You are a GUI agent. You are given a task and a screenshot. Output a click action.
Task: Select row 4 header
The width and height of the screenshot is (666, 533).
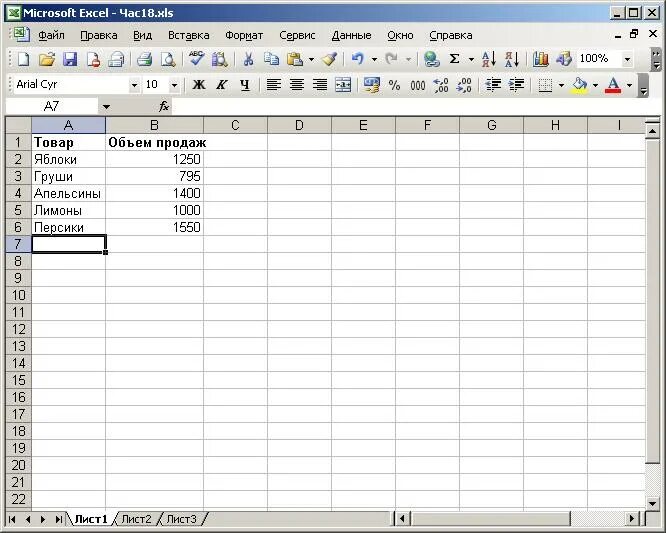[18, 193]
